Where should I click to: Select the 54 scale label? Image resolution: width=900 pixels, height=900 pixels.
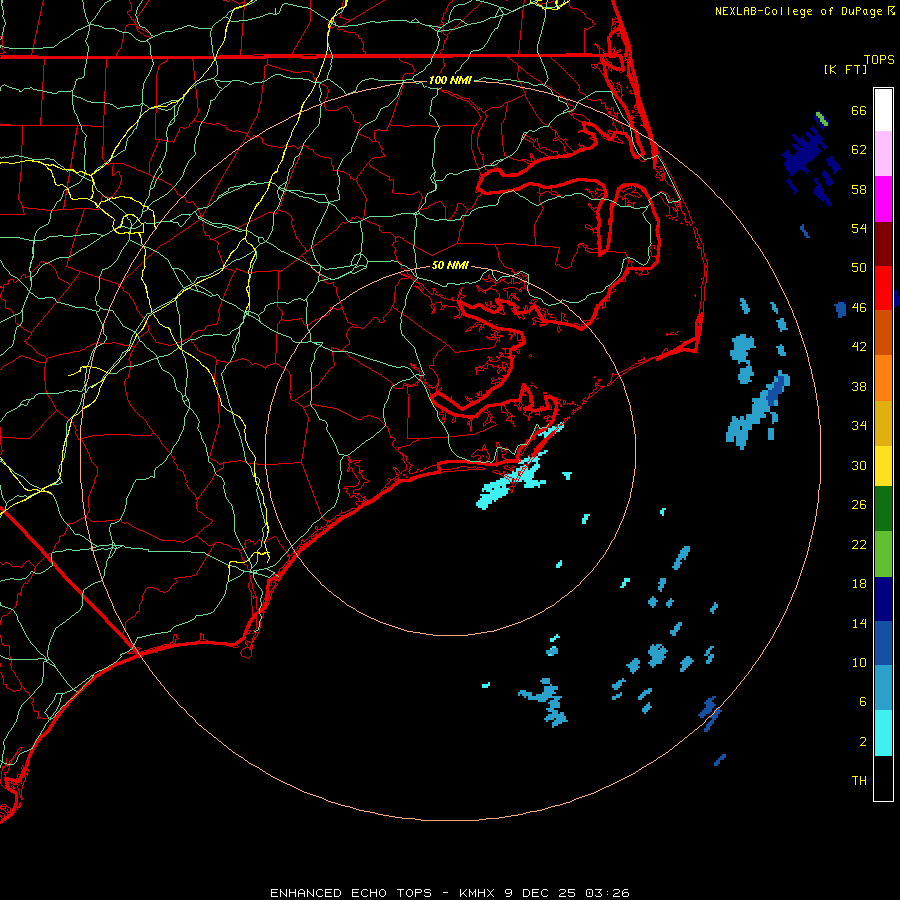coord(859,228)
